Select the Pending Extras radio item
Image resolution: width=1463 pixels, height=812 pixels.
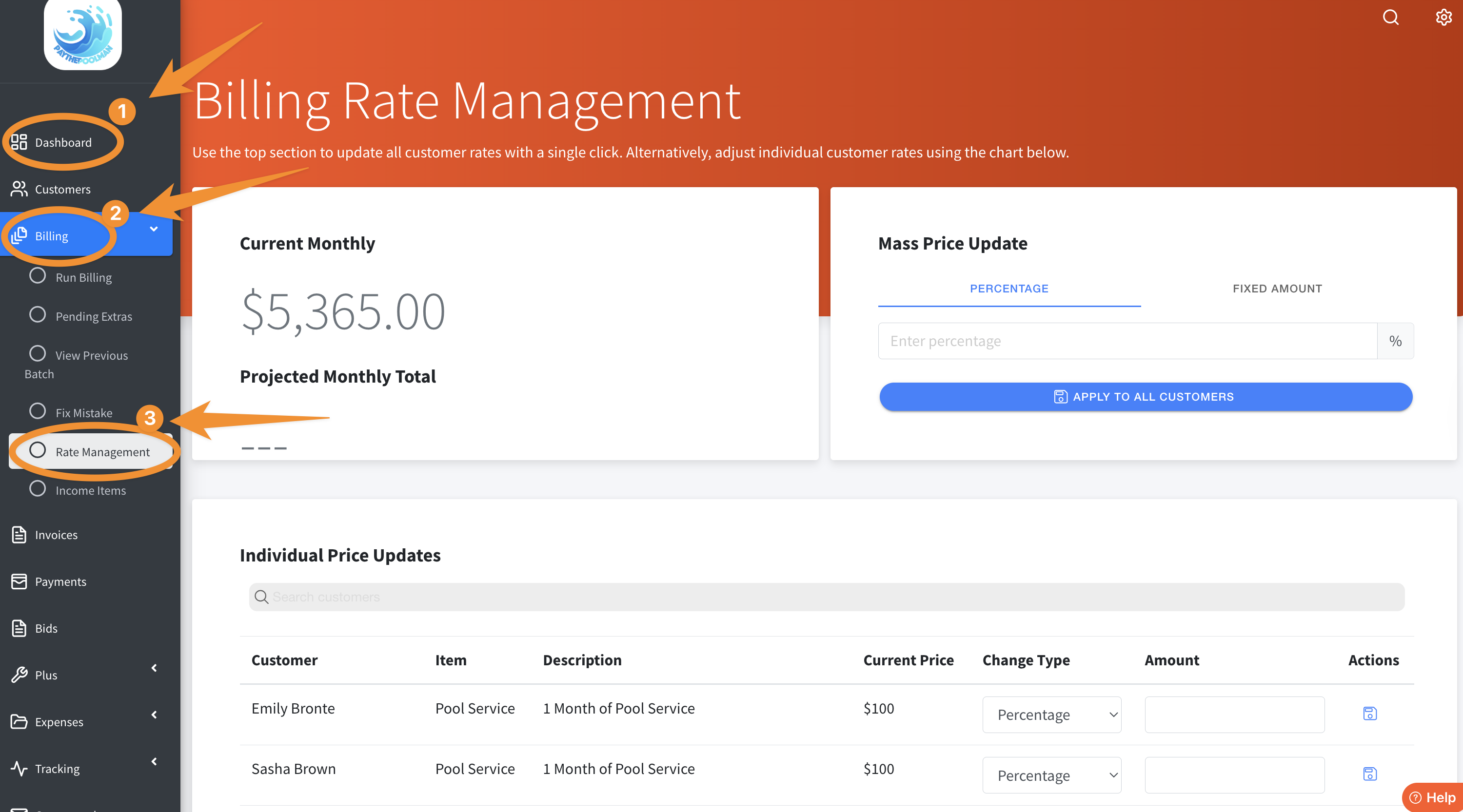pos(93,316)
